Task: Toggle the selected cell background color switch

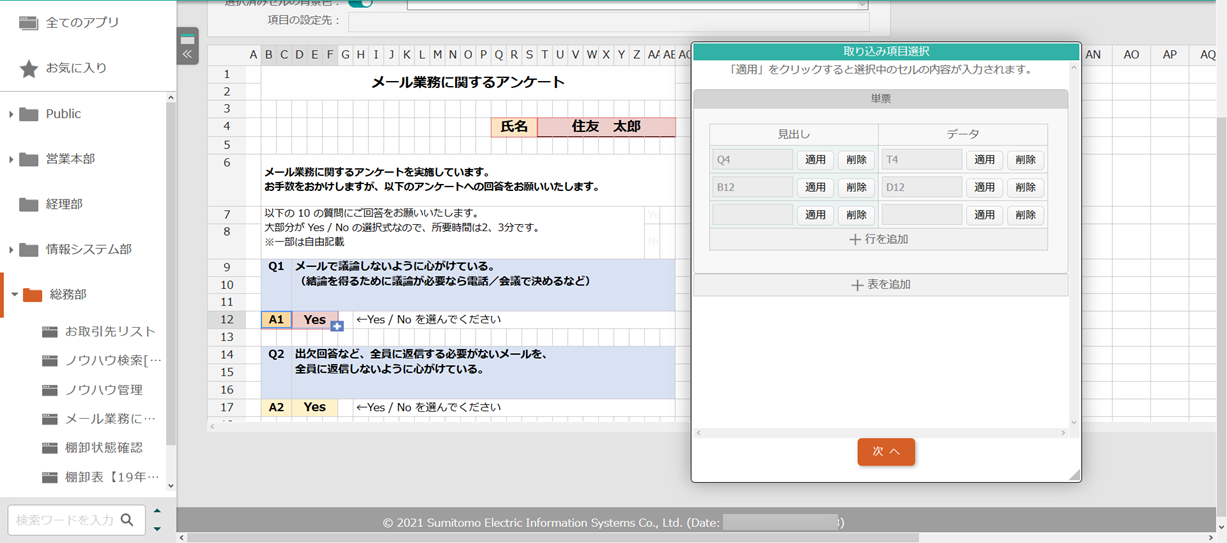Action: click(x=360, y=3)
